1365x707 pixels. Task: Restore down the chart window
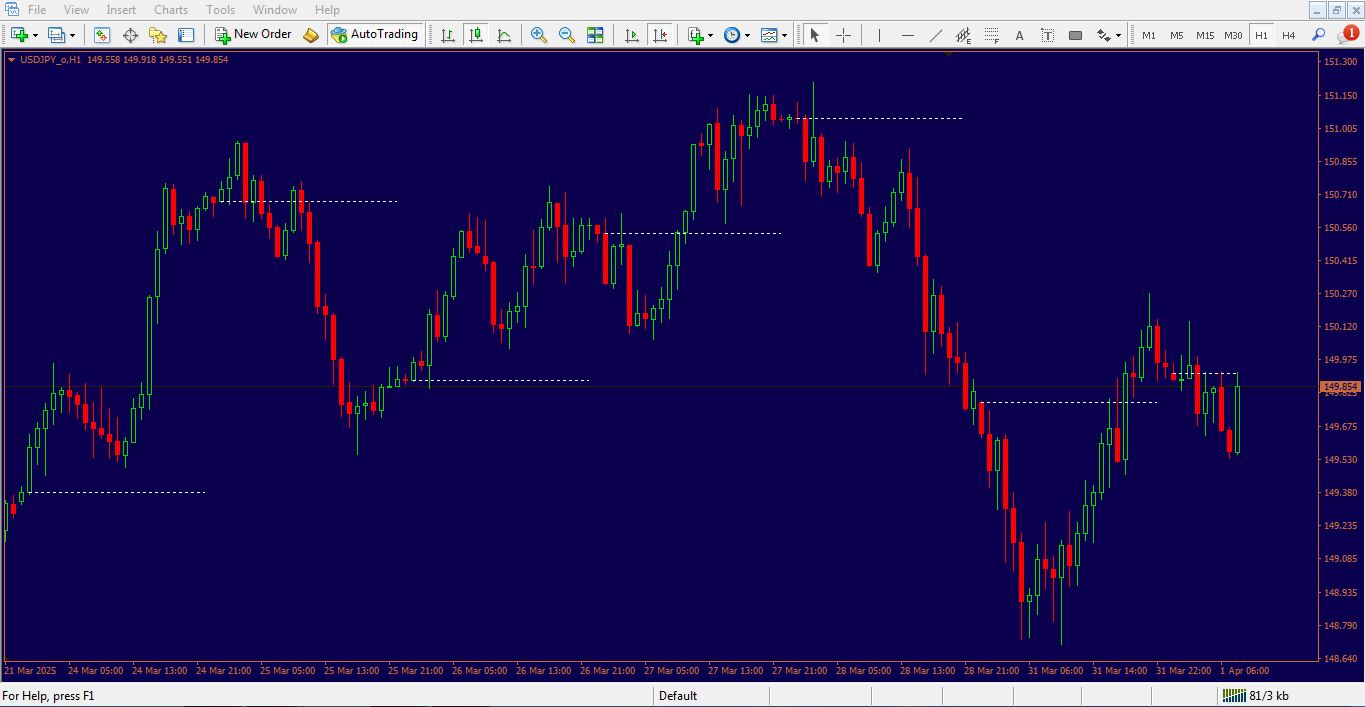click(x=1337, y=10)
